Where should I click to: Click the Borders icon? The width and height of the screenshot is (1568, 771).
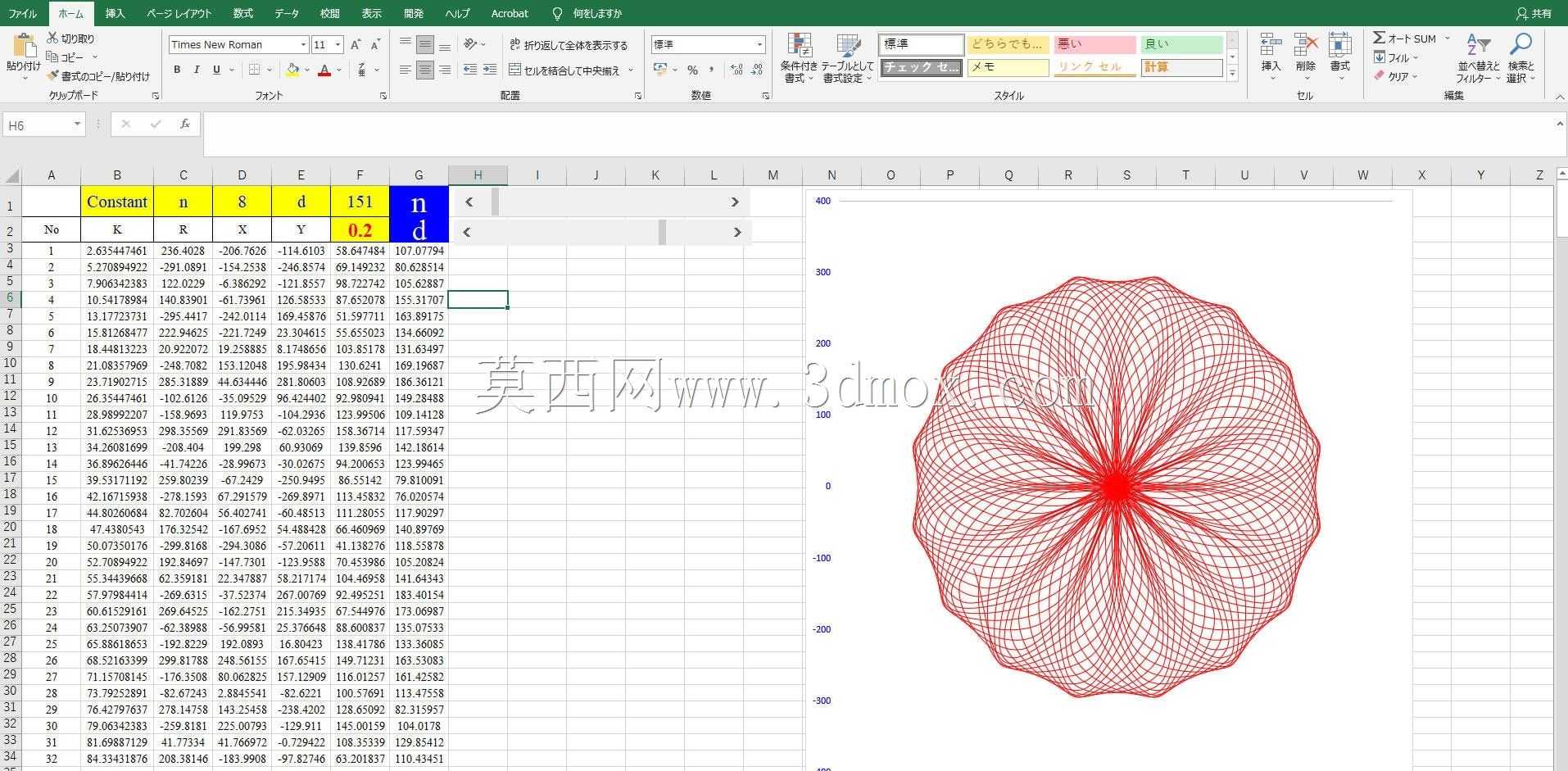(x=255, y=70)
